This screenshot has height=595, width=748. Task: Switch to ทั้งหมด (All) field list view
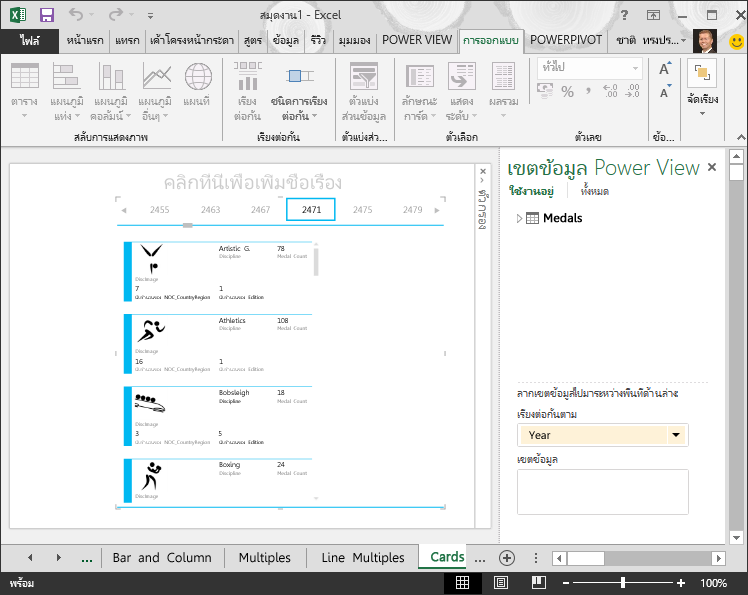pos(594,191)
